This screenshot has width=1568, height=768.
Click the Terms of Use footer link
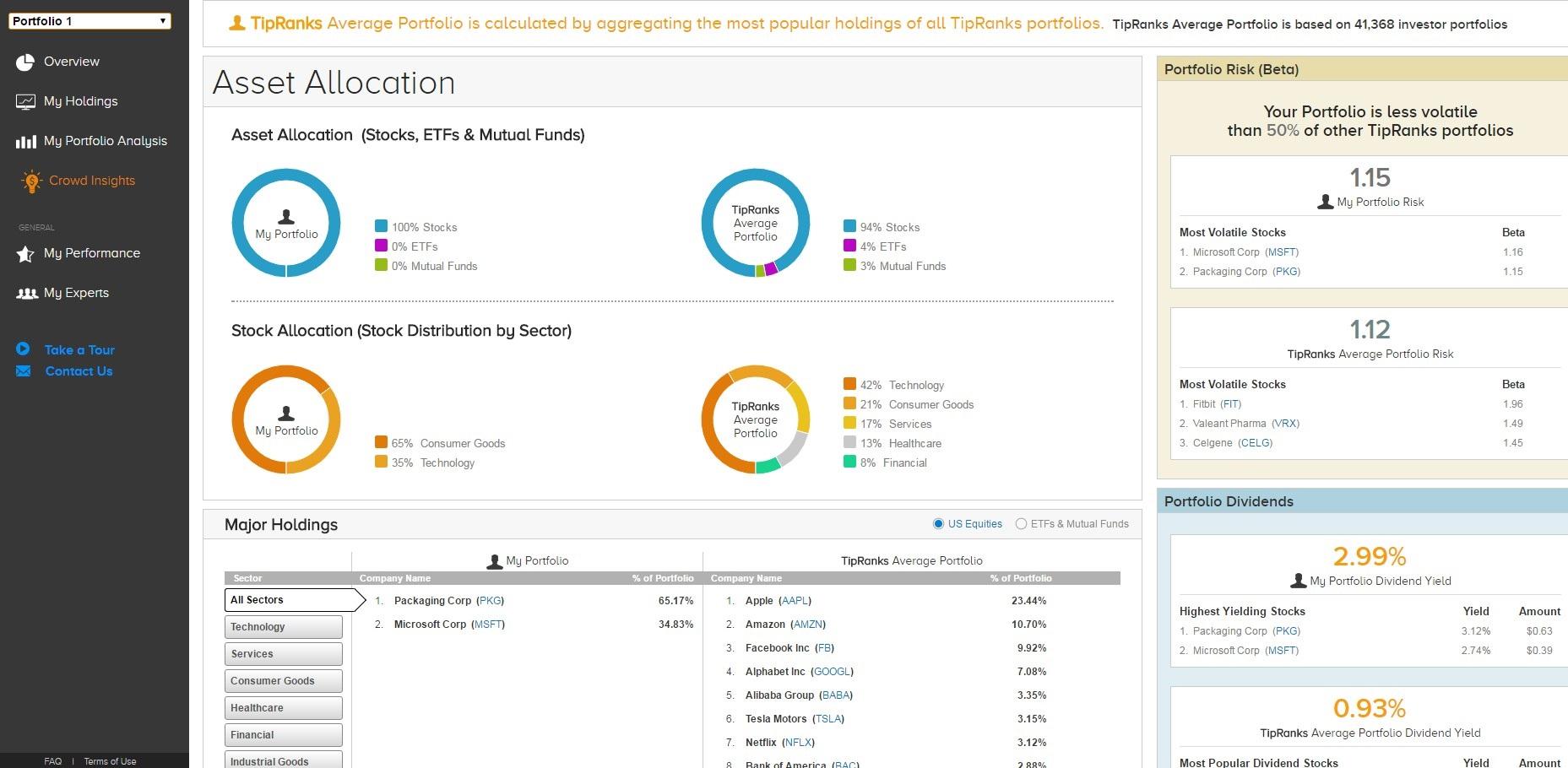pos(110,761)
